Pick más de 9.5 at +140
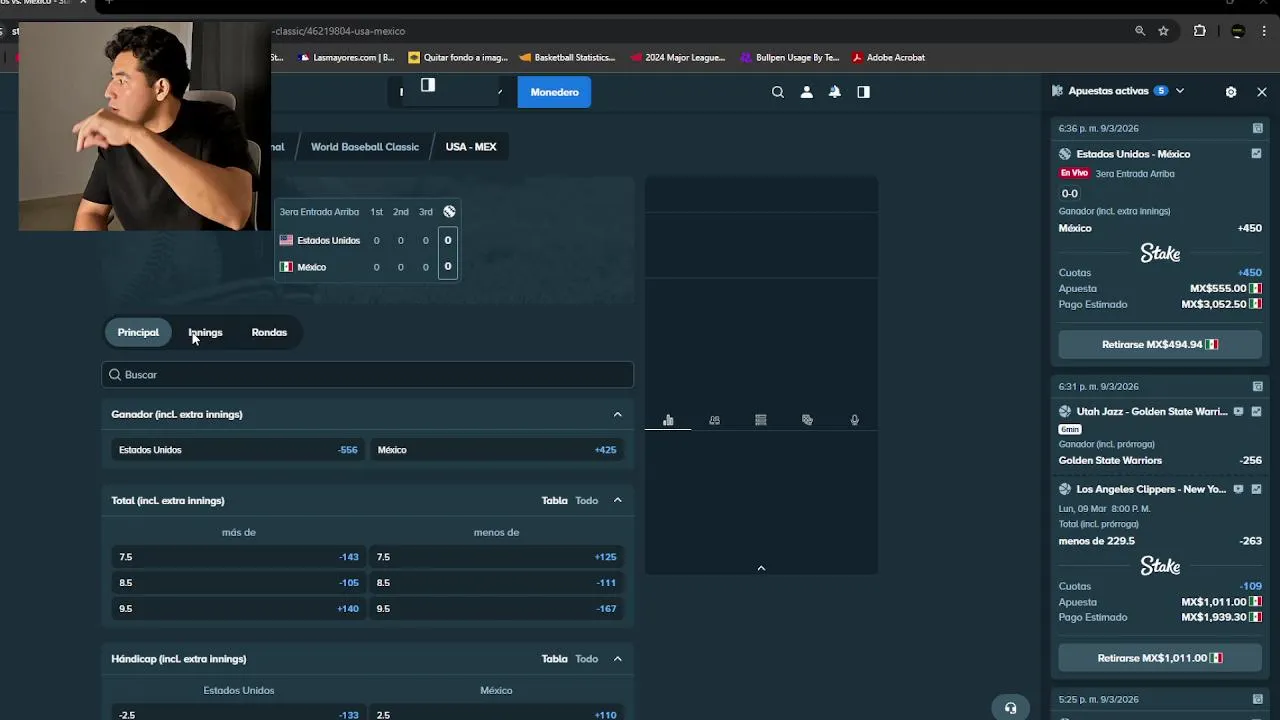Image resolution: width=1280 pixels, height=720 pixels. tap(238, 609)
